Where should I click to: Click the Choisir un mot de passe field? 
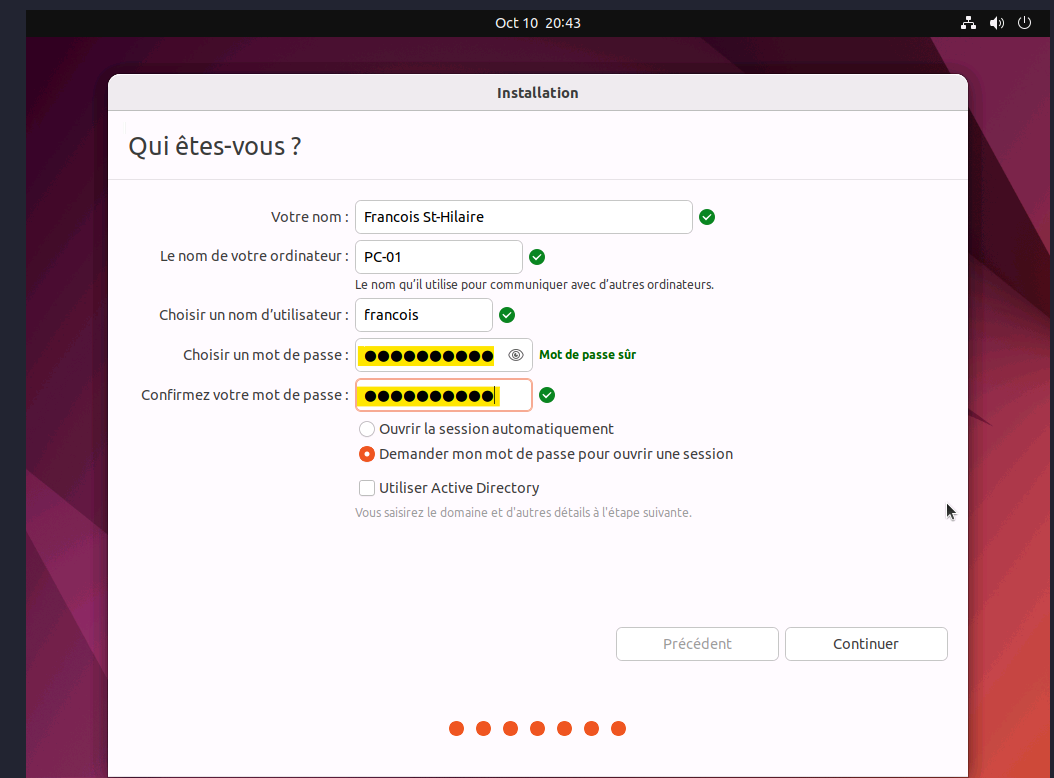coord(430,355)
